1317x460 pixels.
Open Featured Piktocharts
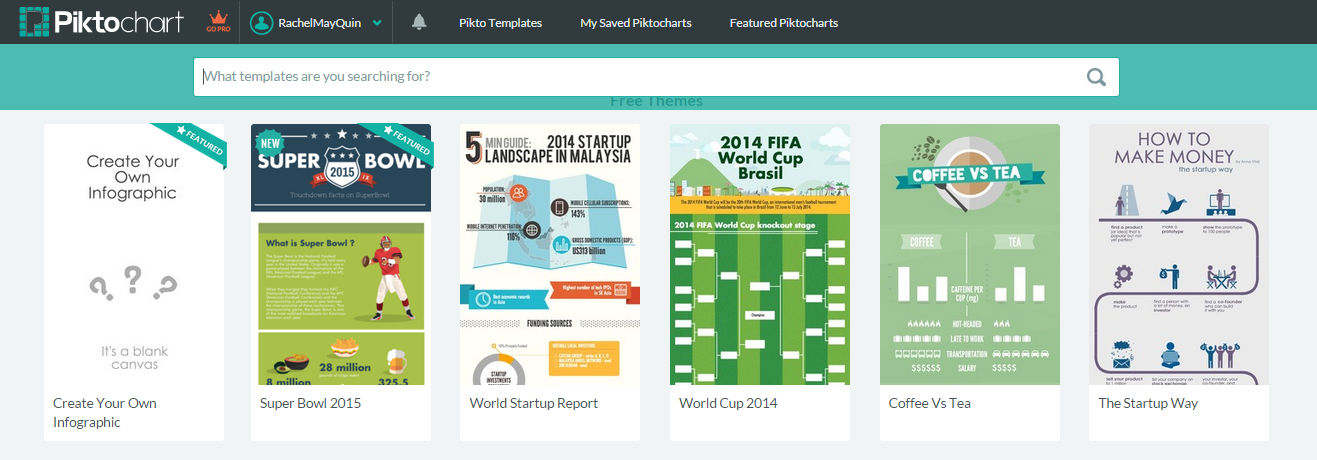click(x=784, y=22)
